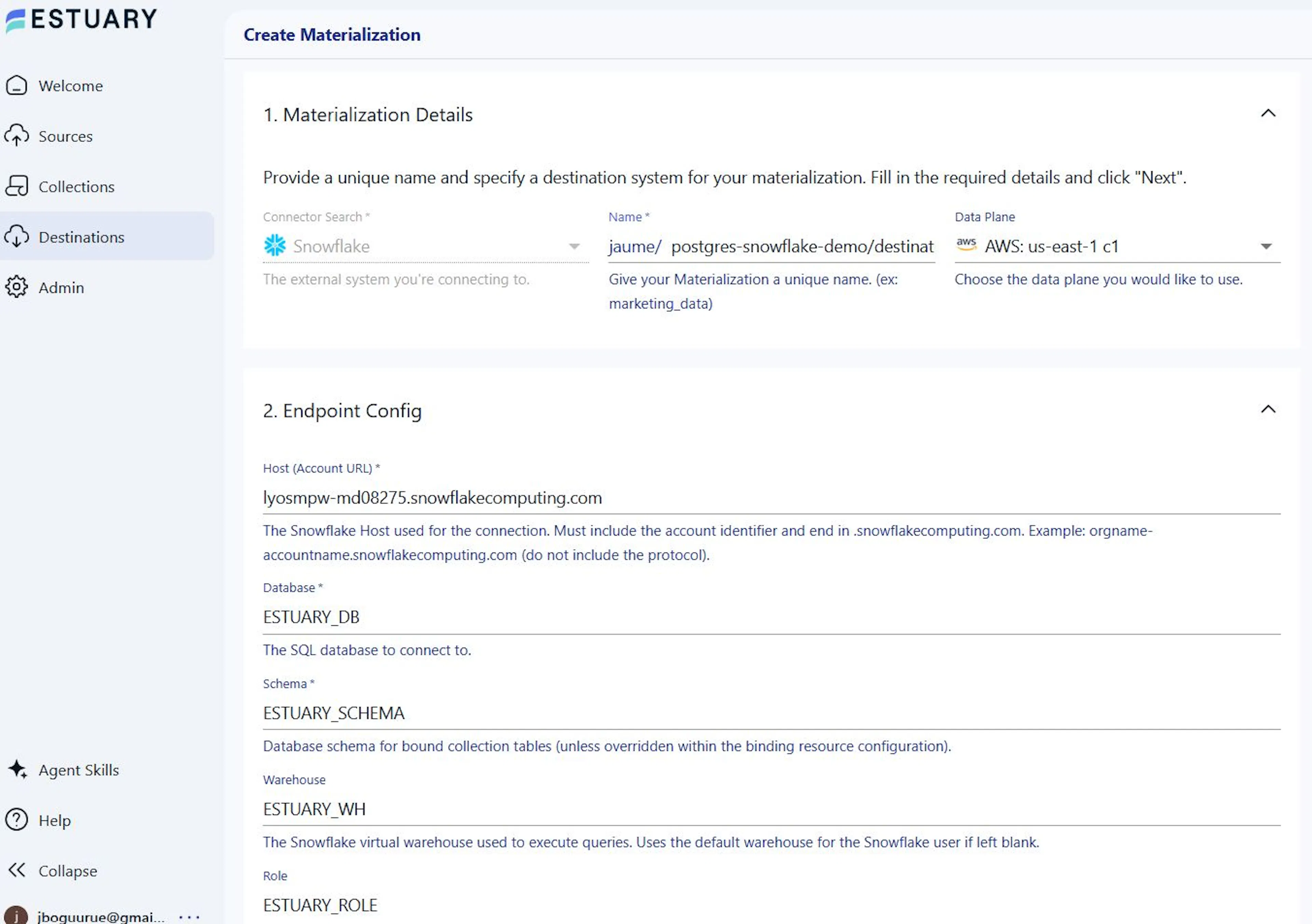Click the Warehouse field with ESTUARY_WH

[x=771, y=809]
